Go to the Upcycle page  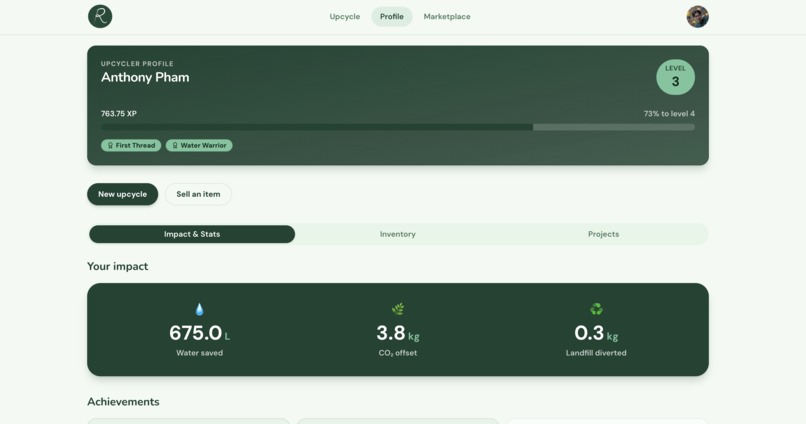click(344, 16)
